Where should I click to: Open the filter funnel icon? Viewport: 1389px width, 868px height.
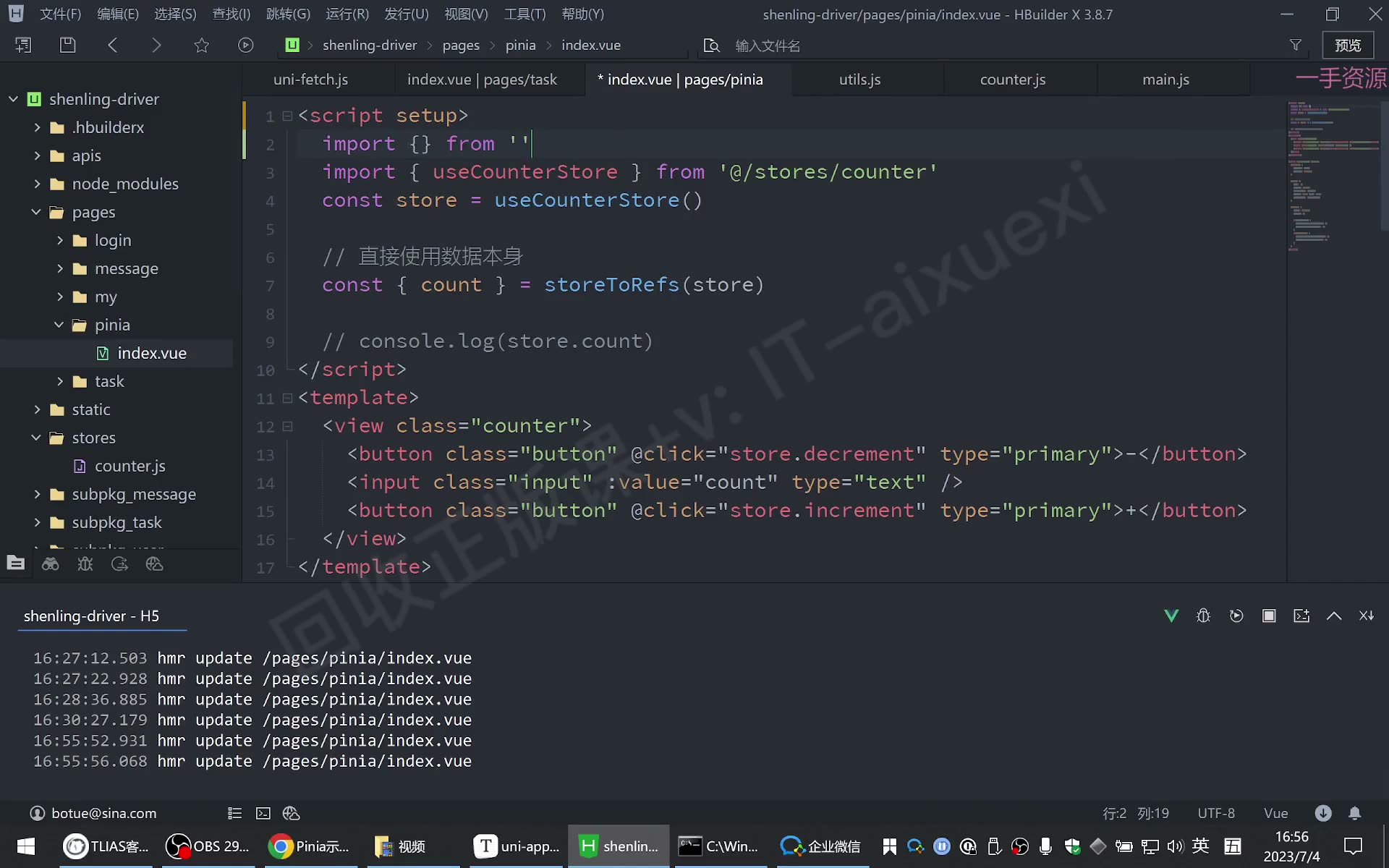click(1295, 45)
